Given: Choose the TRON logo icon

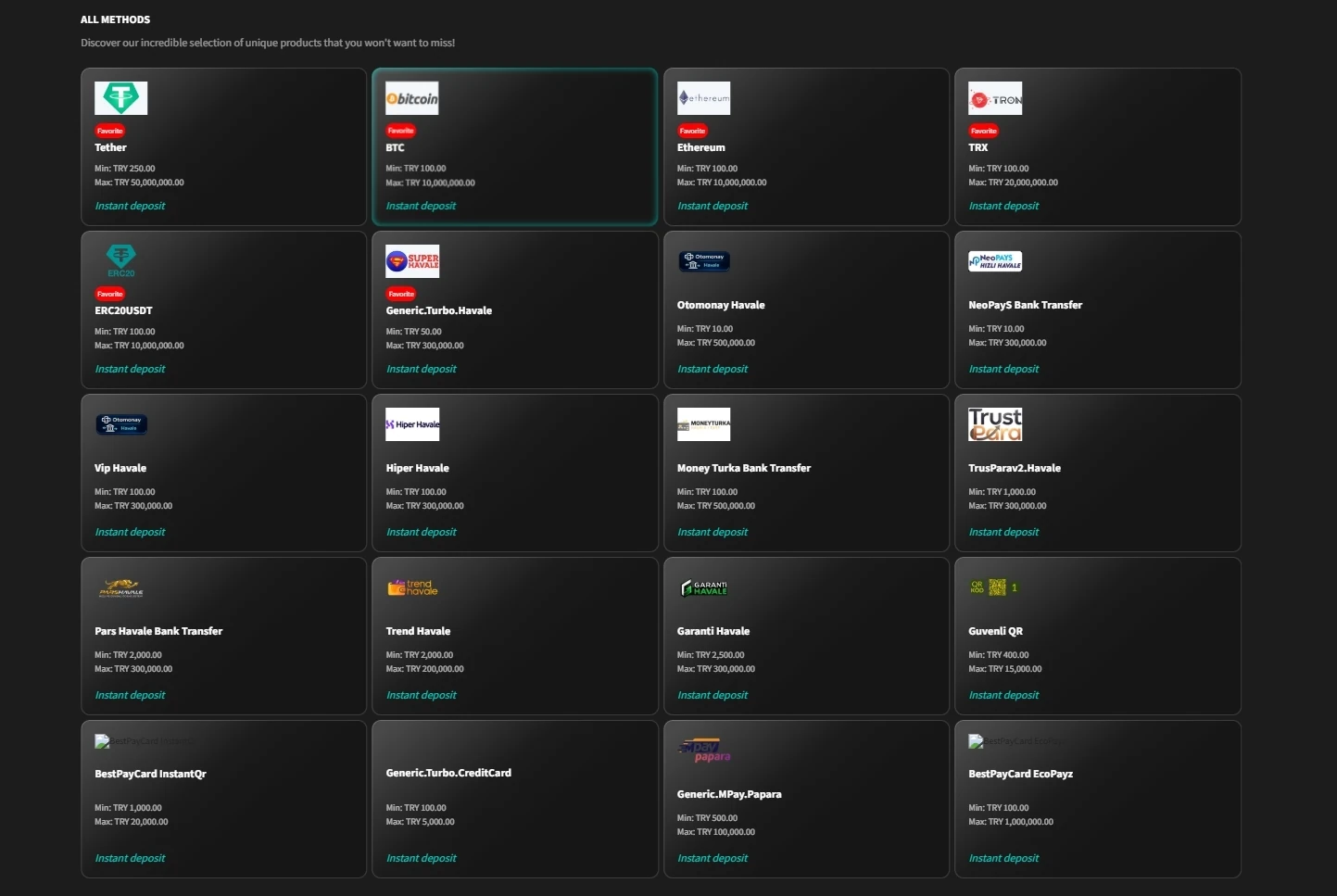Looking at the screenshot, I should [995, 98].
